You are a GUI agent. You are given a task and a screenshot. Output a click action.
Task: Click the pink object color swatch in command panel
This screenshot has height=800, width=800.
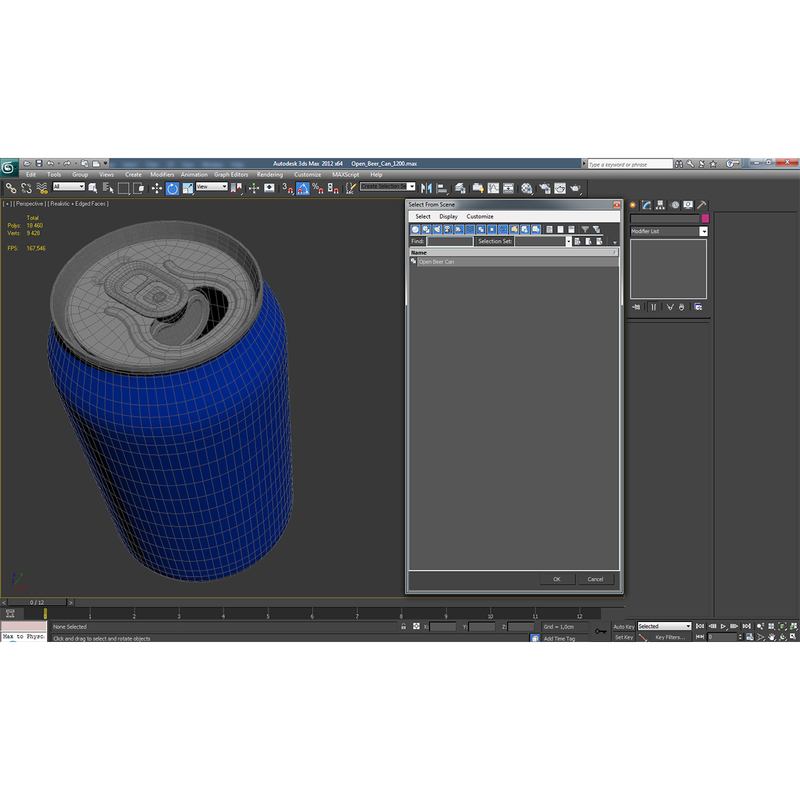point(705,218)
